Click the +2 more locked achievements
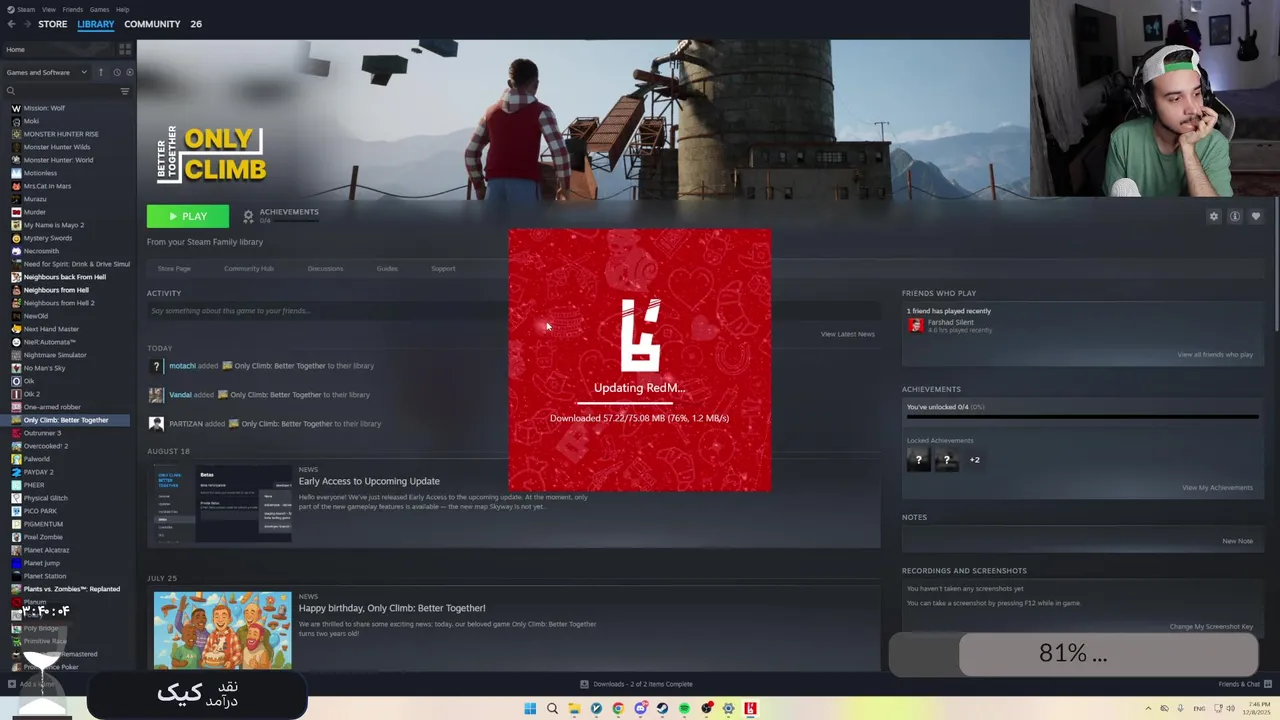Viewport: 1280px width, 720px height. [x=974, y=460]
